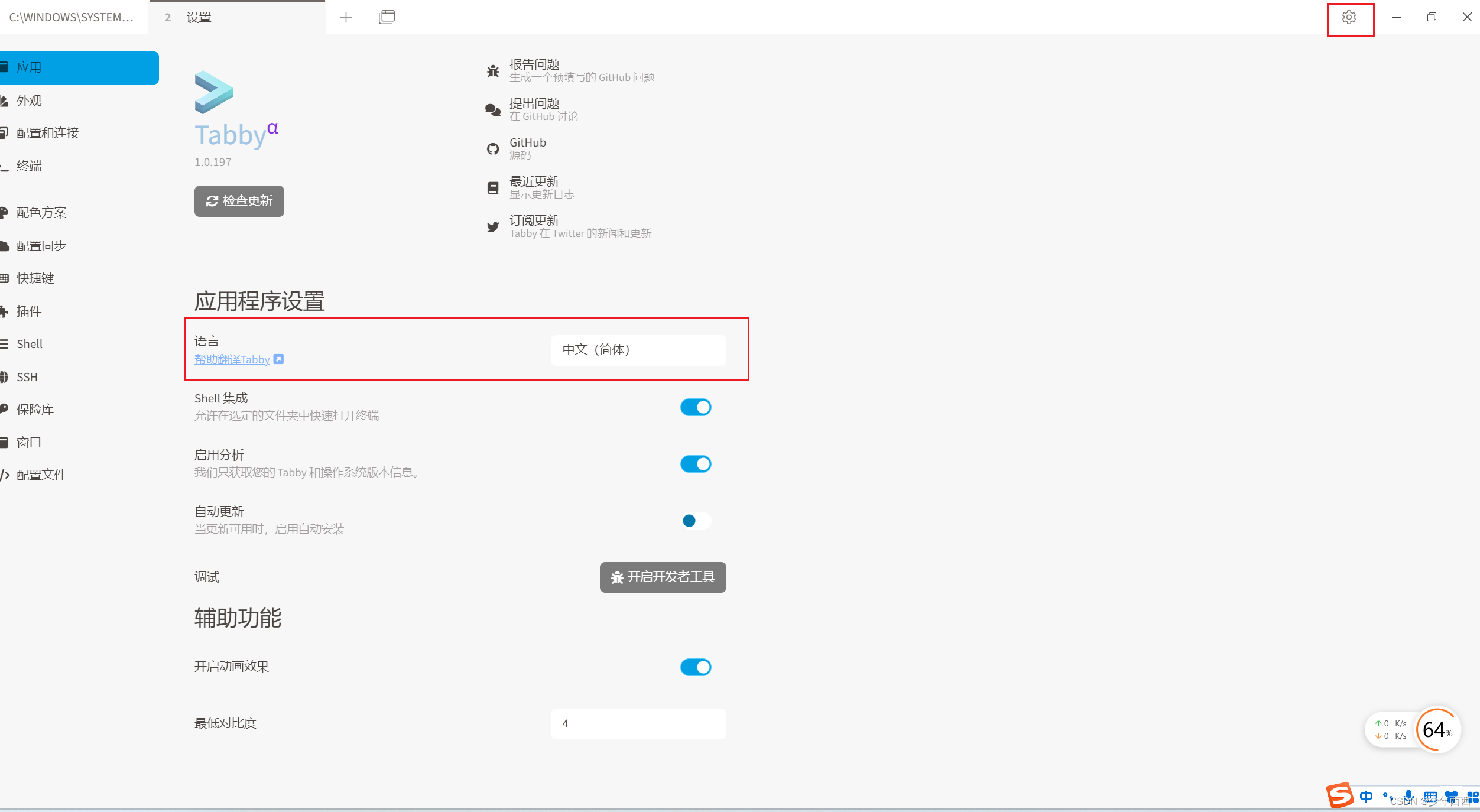Open the GitHub source code icon
1480x812 pixels.
pyautogui.click(x=493, y=149)
